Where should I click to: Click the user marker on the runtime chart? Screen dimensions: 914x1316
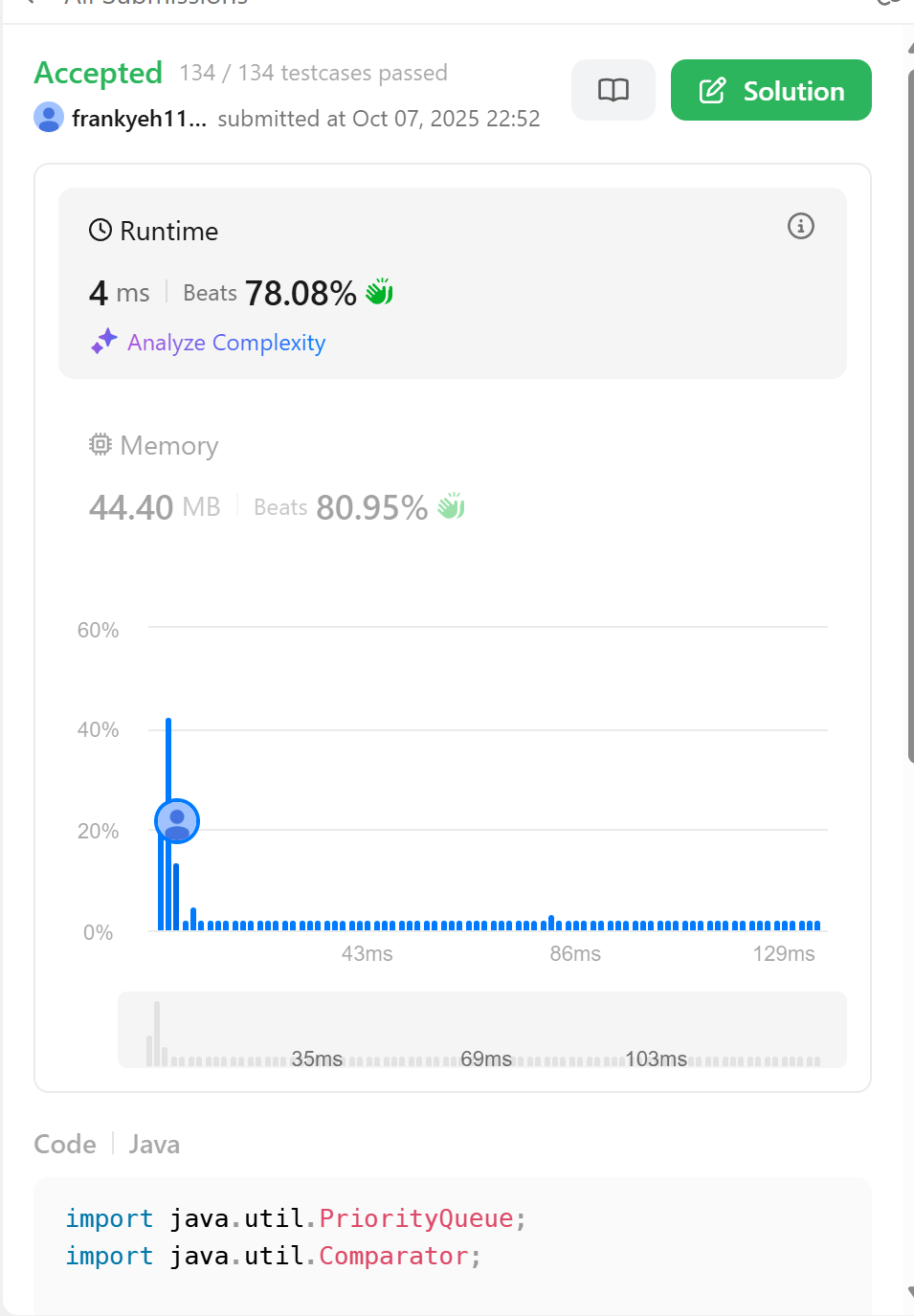coord(177,821)
